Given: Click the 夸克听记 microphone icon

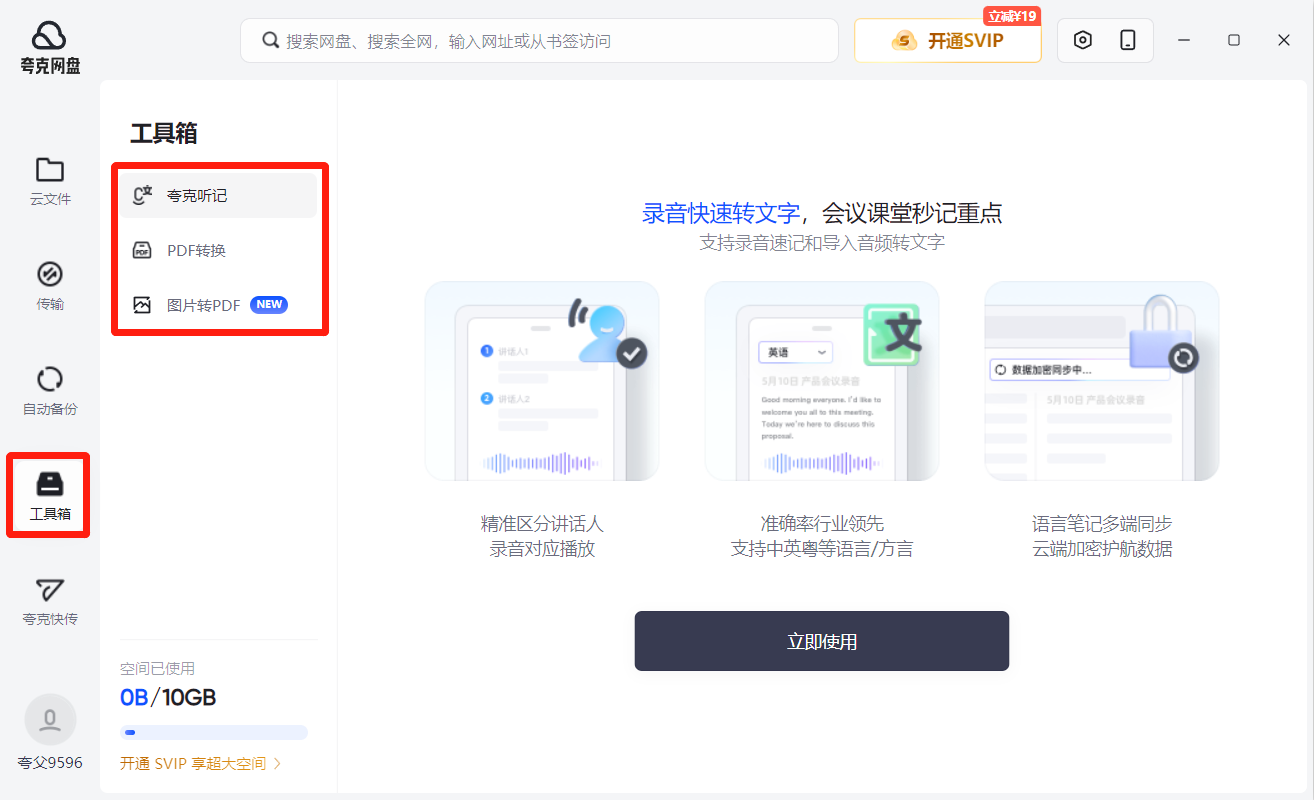Looking at the screenshot, I should click(x=142, y=195).
